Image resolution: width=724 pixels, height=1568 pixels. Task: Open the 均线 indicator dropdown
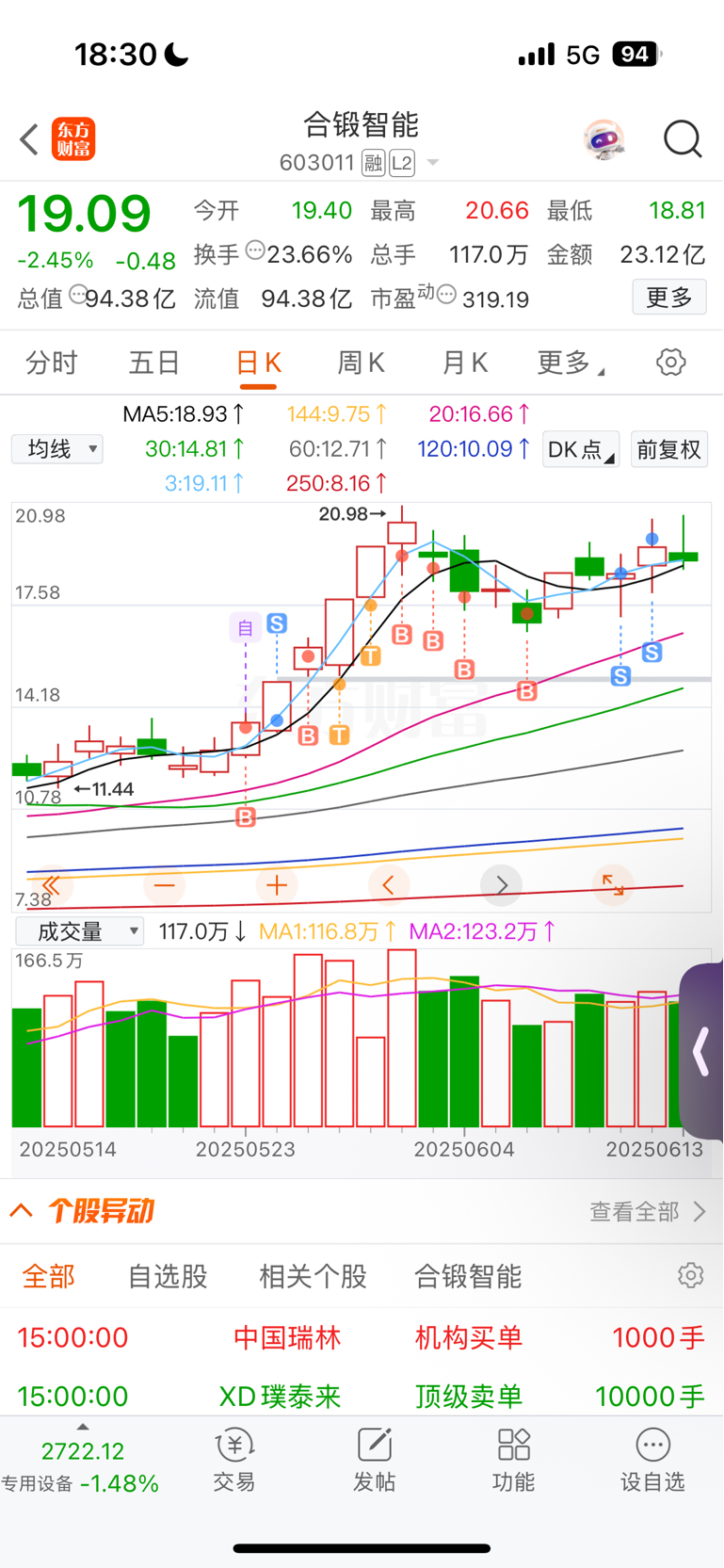[57, 449]
